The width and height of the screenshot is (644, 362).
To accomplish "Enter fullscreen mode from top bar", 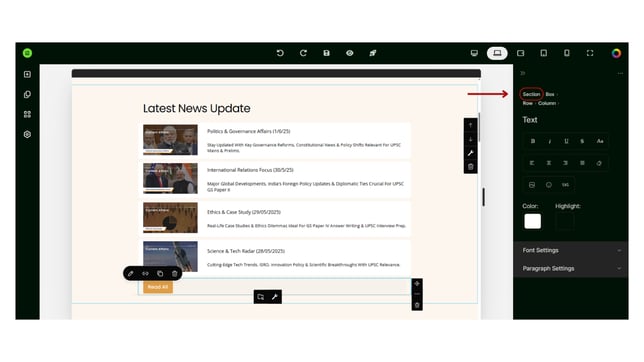I will (590, 53).
